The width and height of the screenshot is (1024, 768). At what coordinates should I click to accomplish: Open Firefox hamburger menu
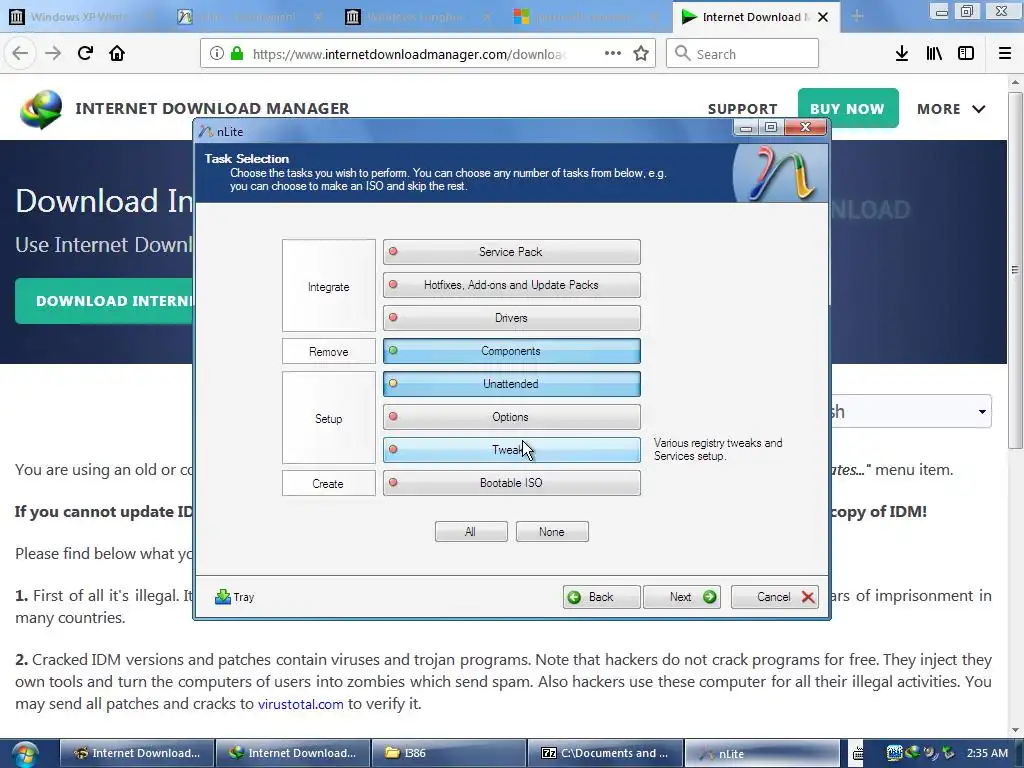click(1005, 54)
